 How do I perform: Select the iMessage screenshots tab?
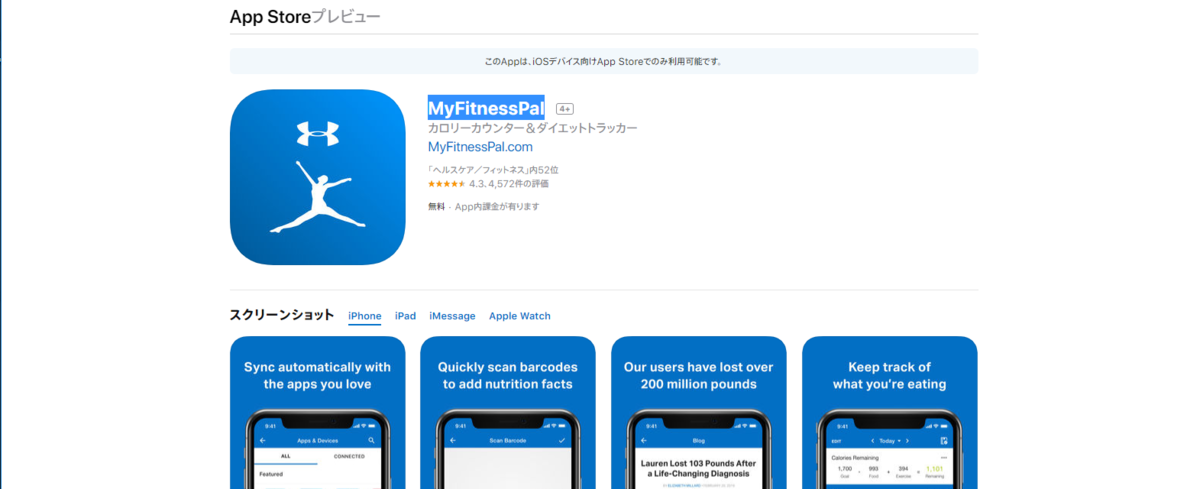coord(452,316)
